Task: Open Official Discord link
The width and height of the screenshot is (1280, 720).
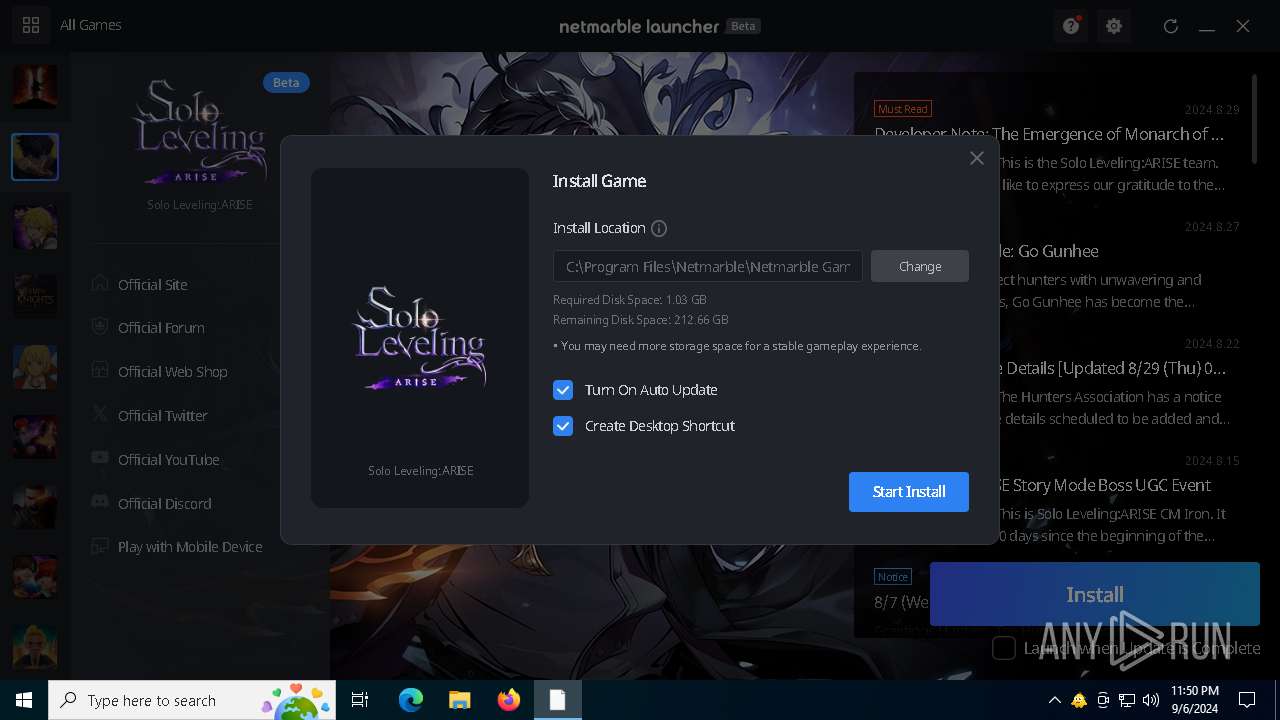Action: [164, 504]
